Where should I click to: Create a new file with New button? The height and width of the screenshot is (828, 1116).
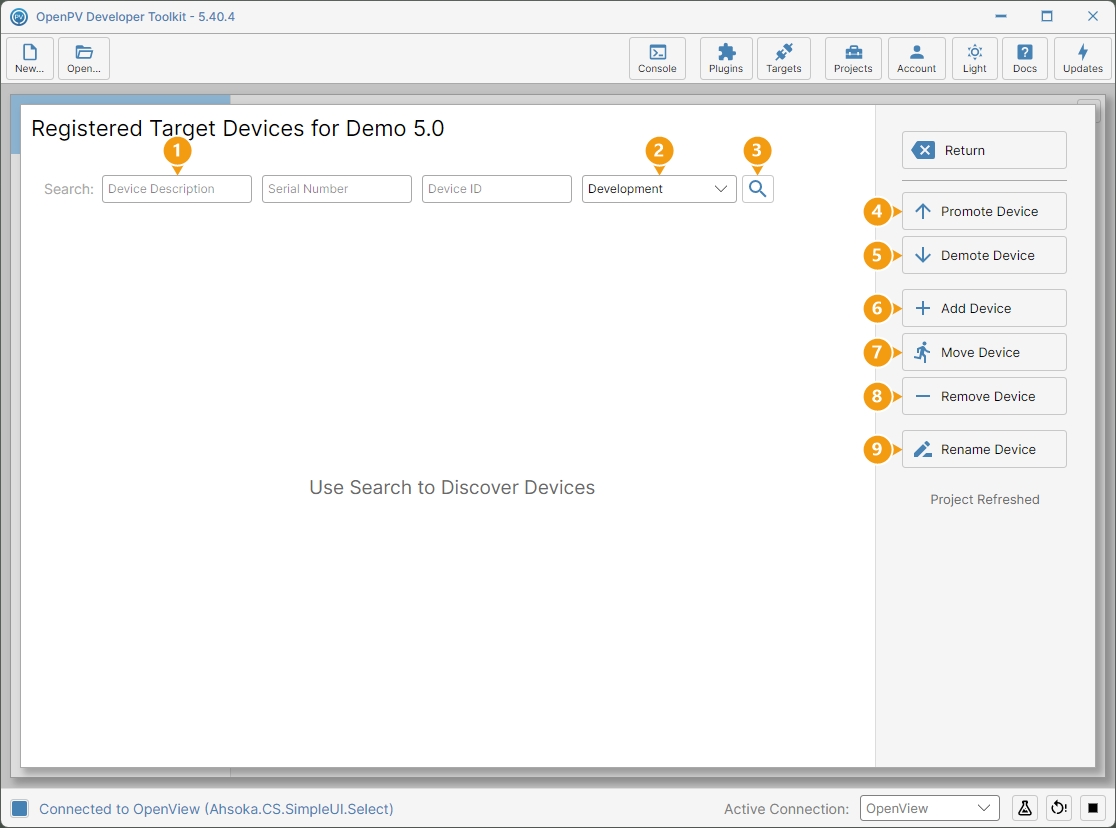(30, 58)
